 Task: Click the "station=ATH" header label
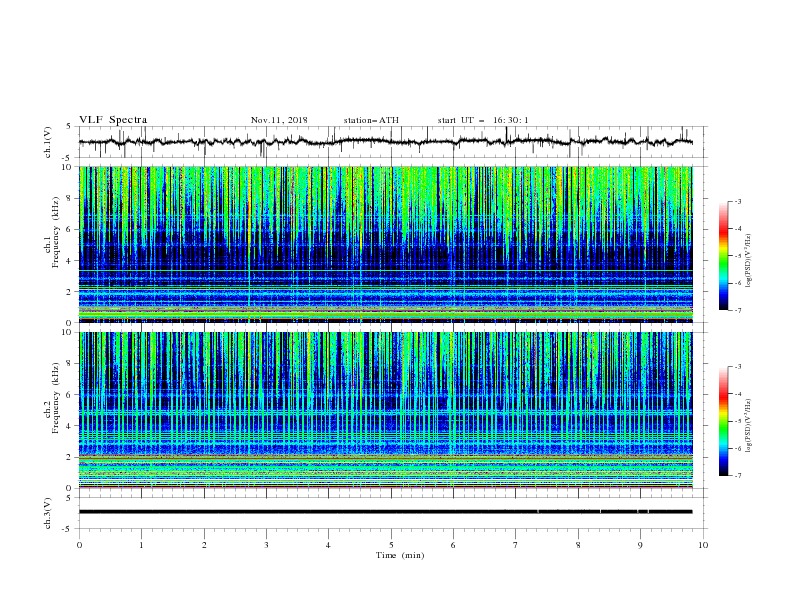[371, 120]
